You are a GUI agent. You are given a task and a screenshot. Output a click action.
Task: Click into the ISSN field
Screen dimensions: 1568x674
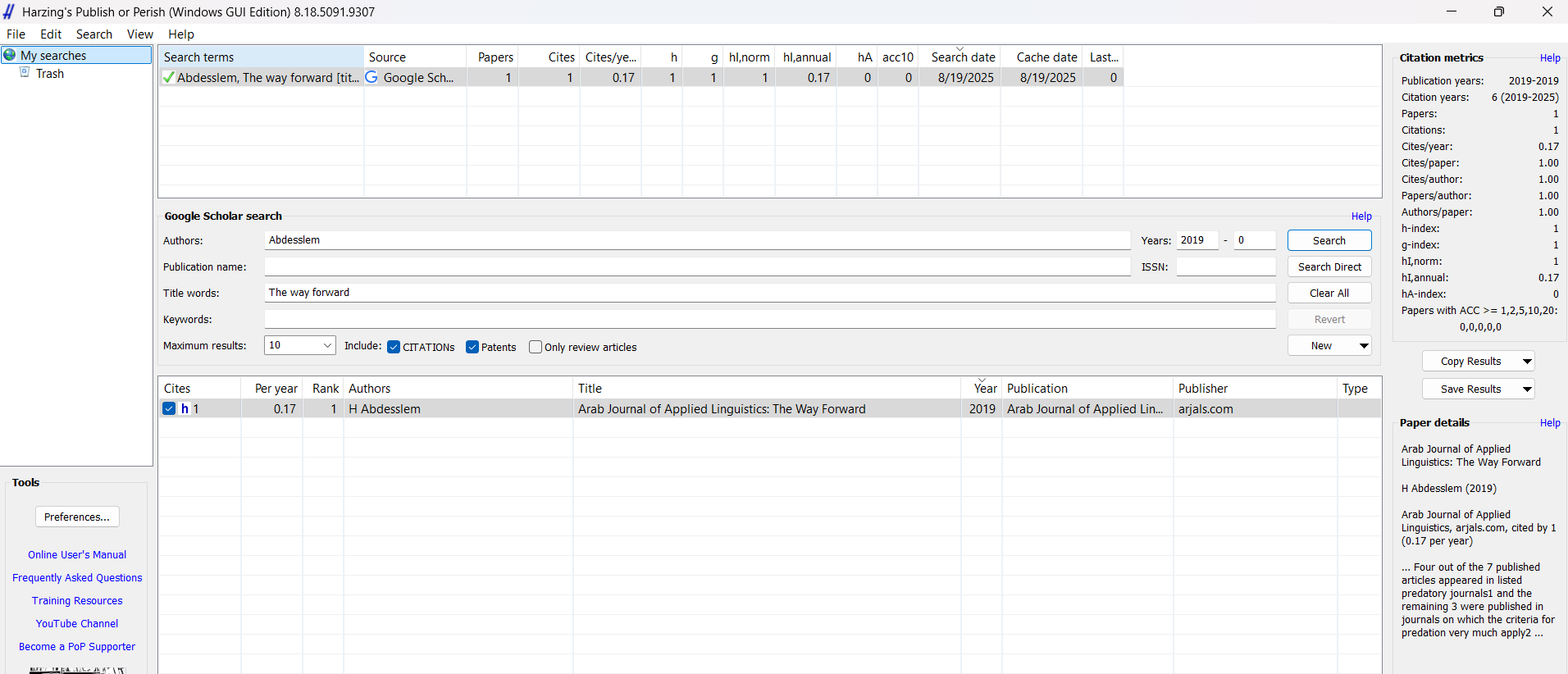[1226, 266]
